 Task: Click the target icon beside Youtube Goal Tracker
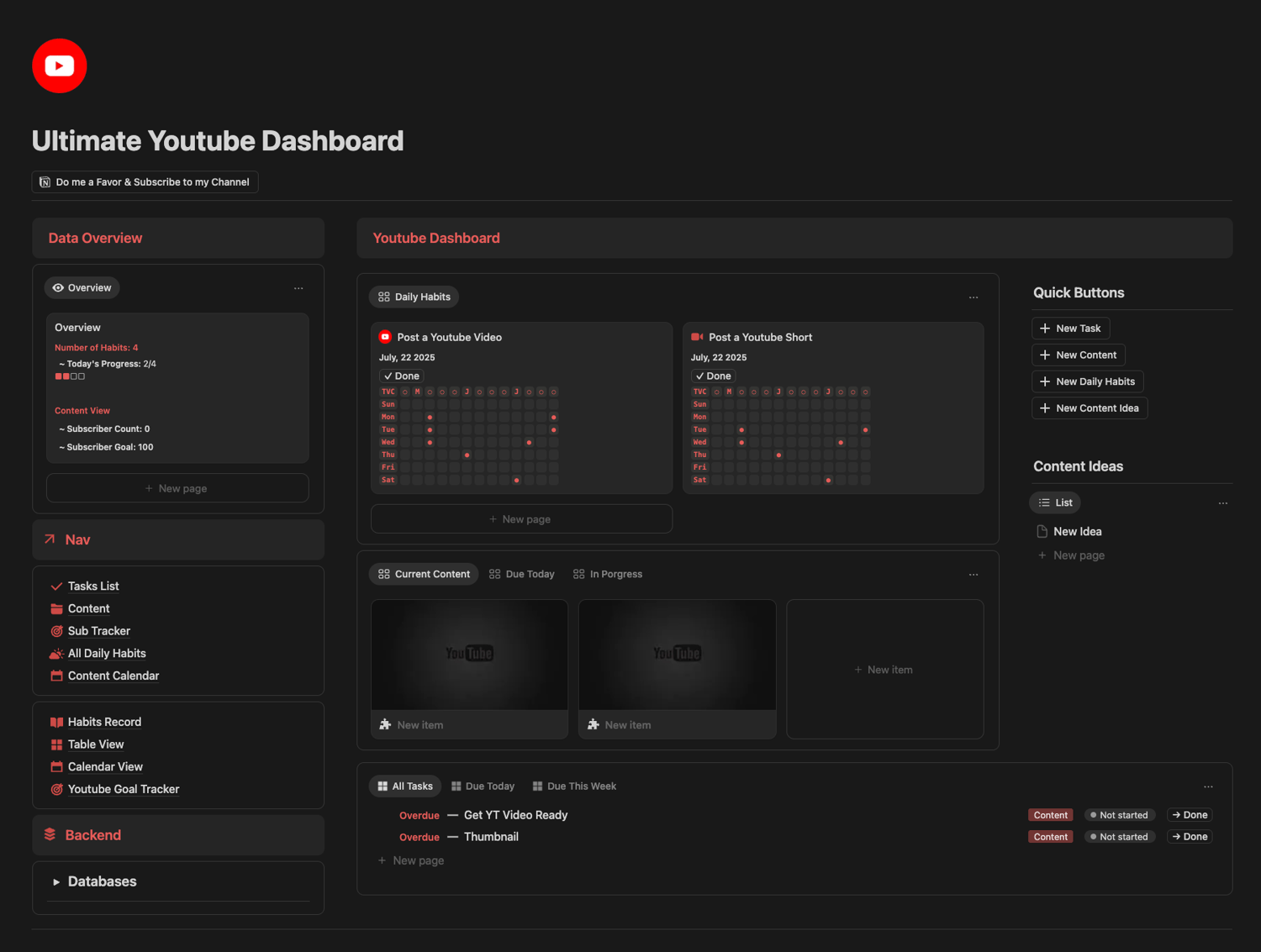[x=56, y=789]
